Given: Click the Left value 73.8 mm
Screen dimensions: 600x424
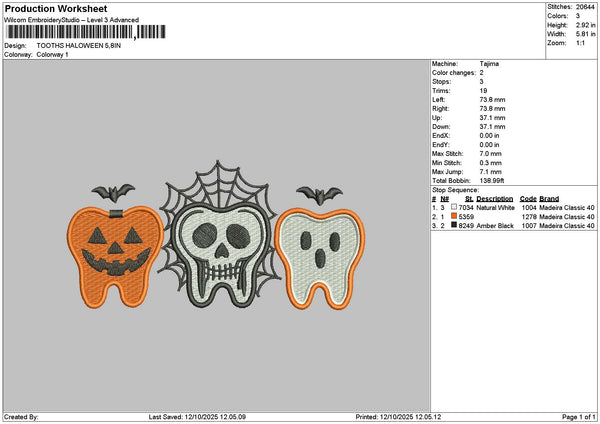Looking at the screenshot, I should pos(492,100).
